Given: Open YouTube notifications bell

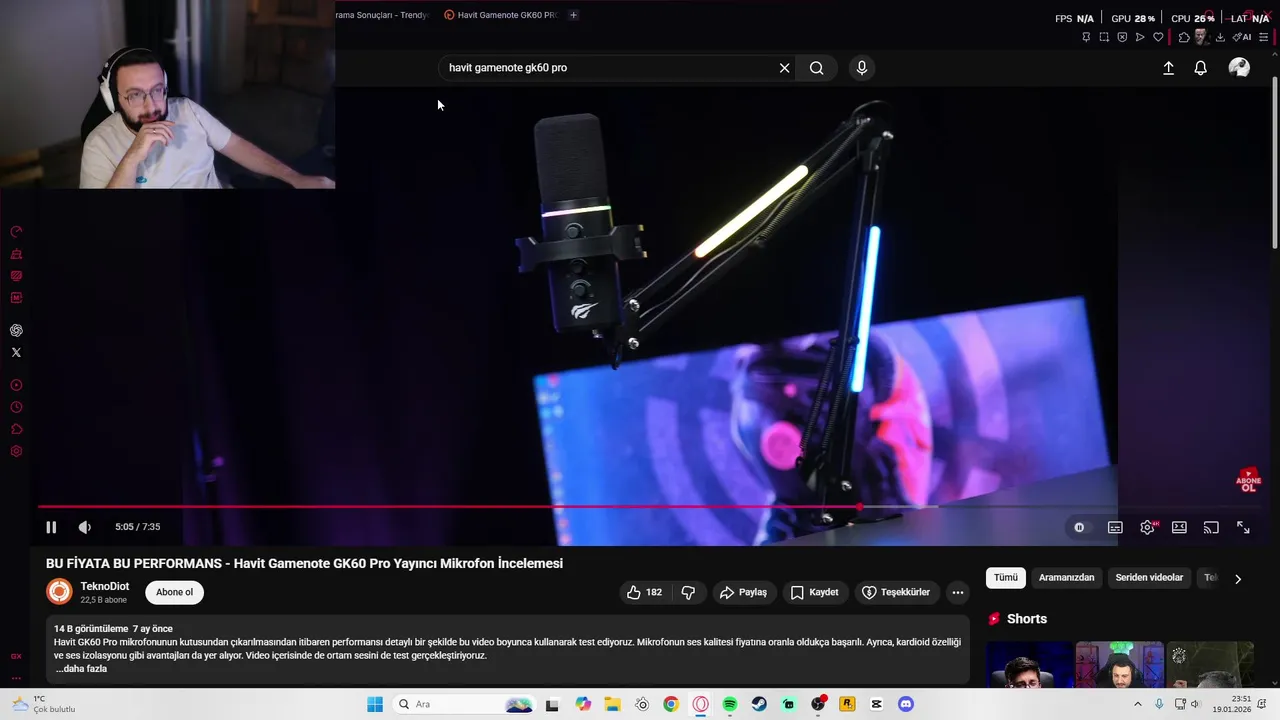Looking at the screenshot, I should tap(1200, 68).
